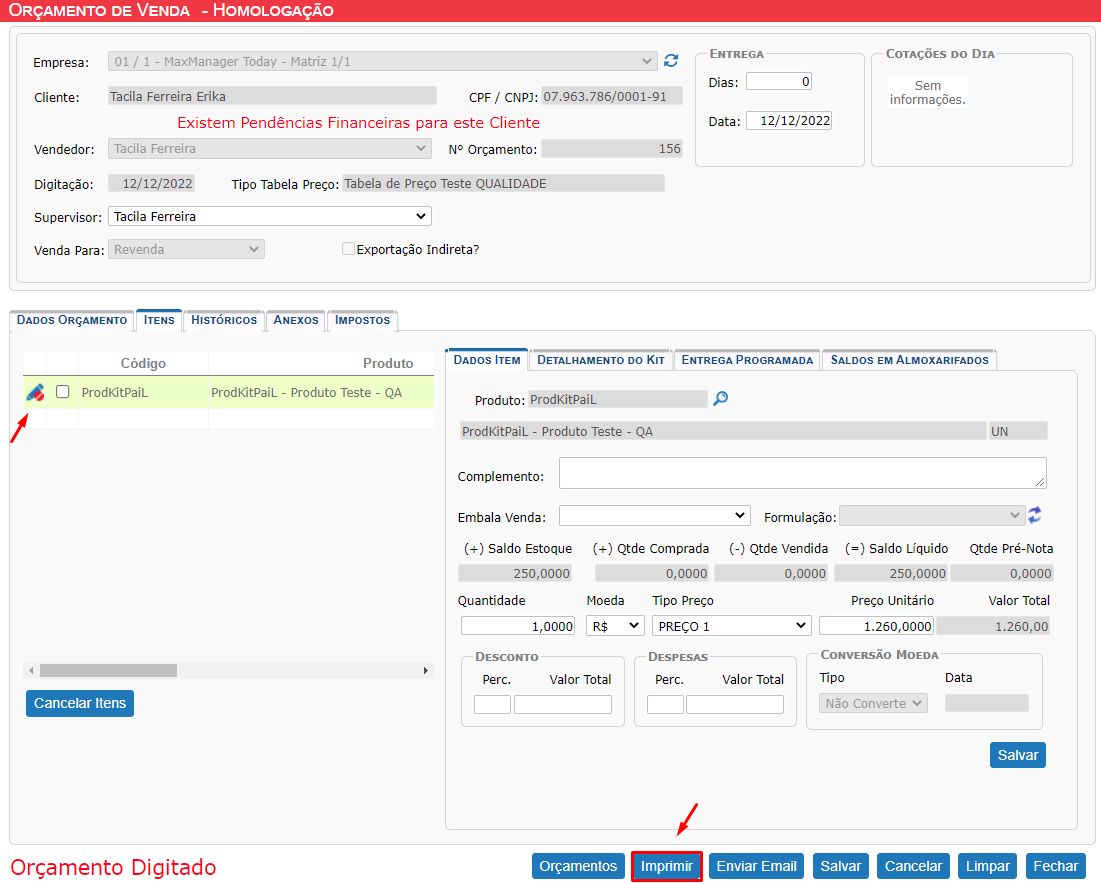The image size is (1101, 884).
Task: Open the Formulação dropdown
Action: tap(932, 516)
